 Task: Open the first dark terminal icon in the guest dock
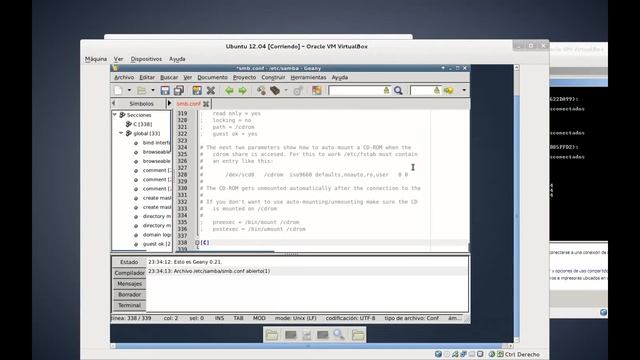[x=291, y=335]
